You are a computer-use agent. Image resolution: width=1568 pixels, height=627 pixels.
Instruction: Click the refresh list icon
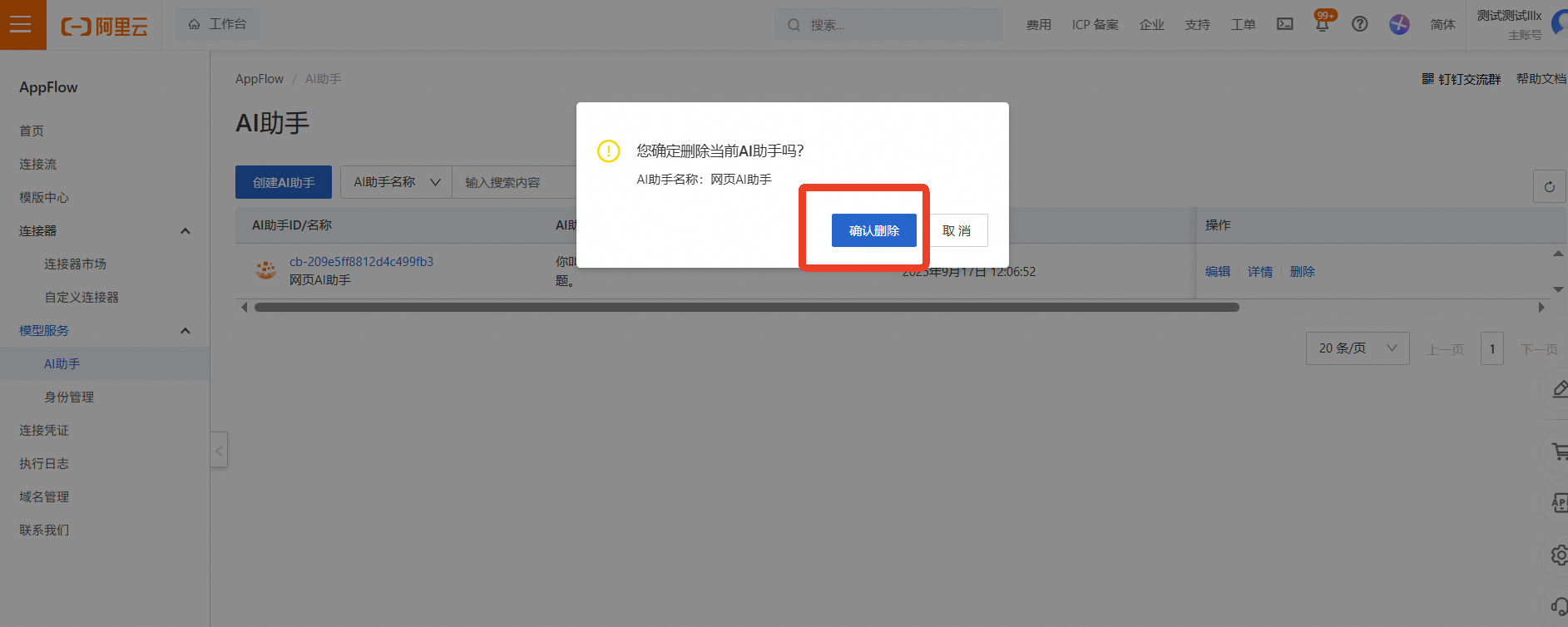1549,186
